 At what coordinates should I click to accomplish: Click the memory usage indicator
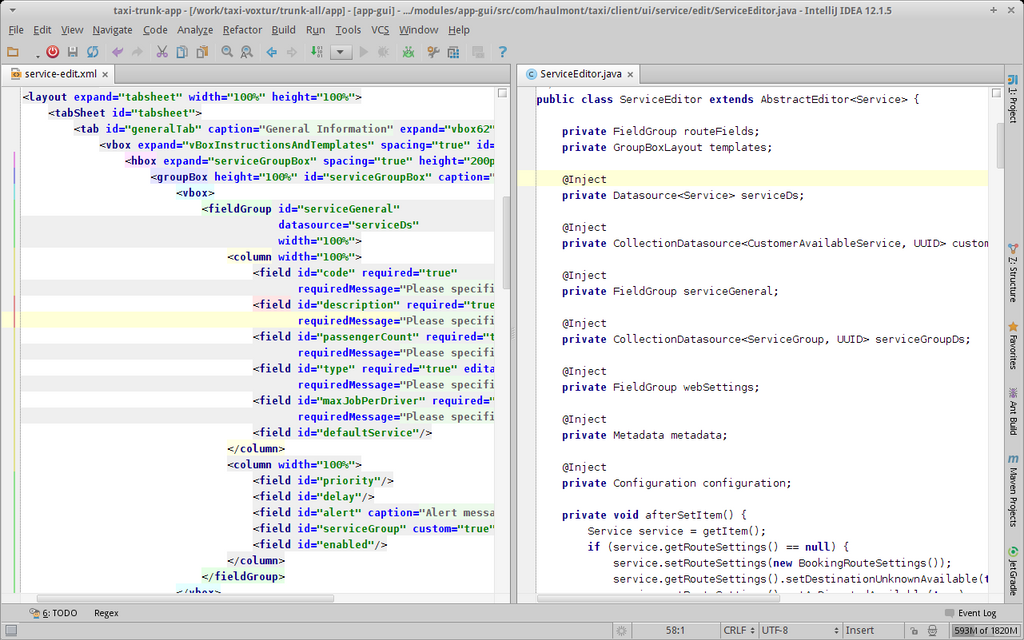(984, 631)
